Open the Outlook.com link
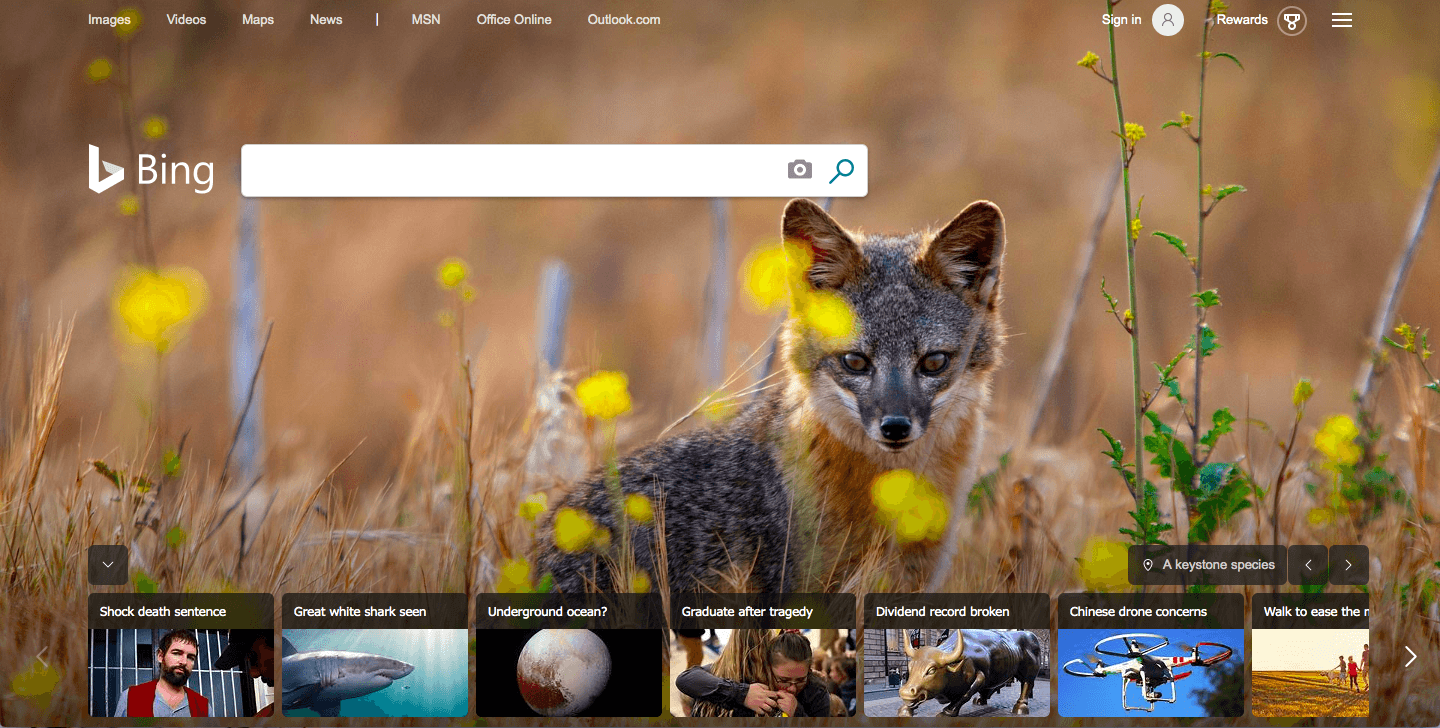The width and height of the screenshot is (1440, 728). (624, 20)
